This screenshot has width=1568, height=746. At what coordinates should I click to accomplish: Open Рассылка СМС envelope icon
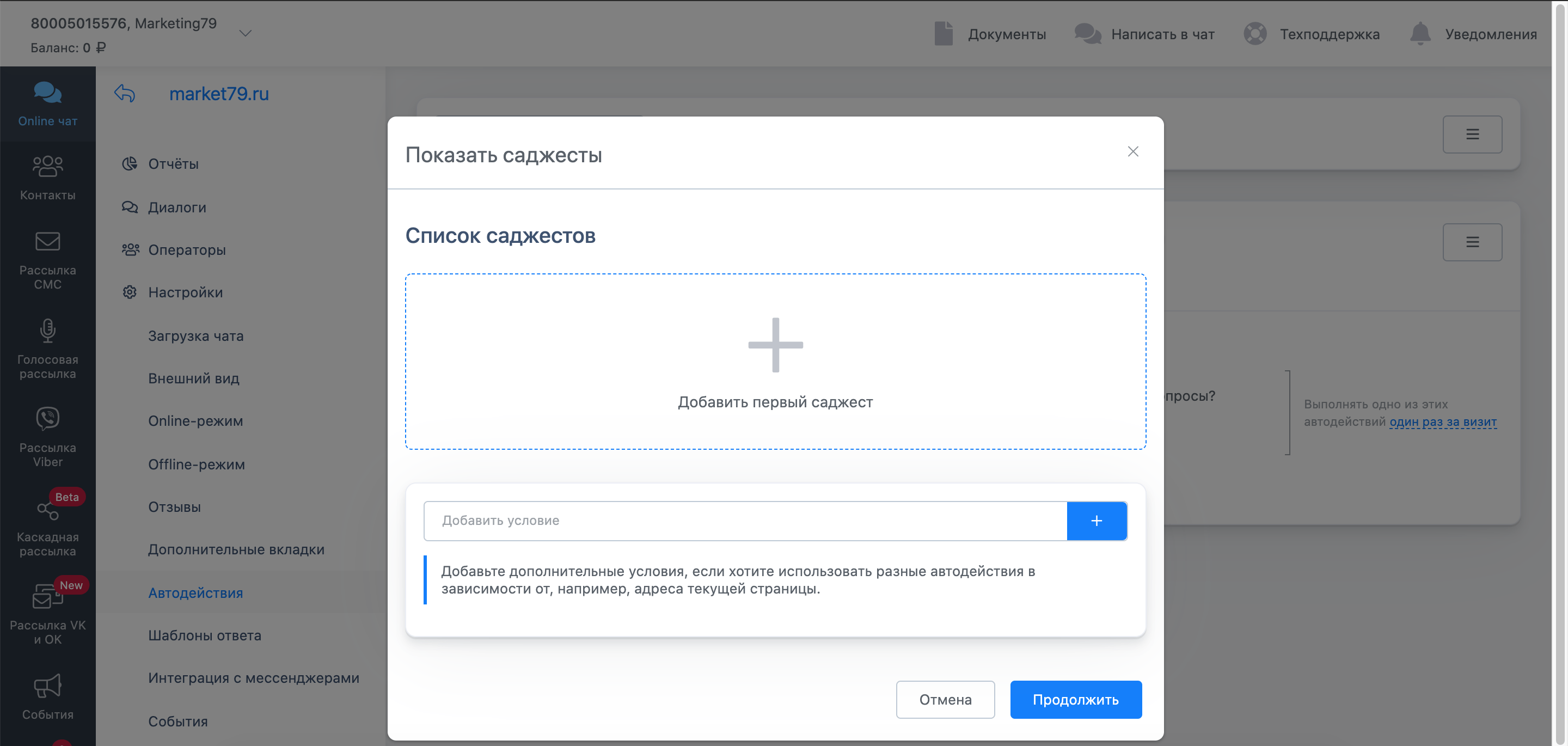click(x=47, y=241)
